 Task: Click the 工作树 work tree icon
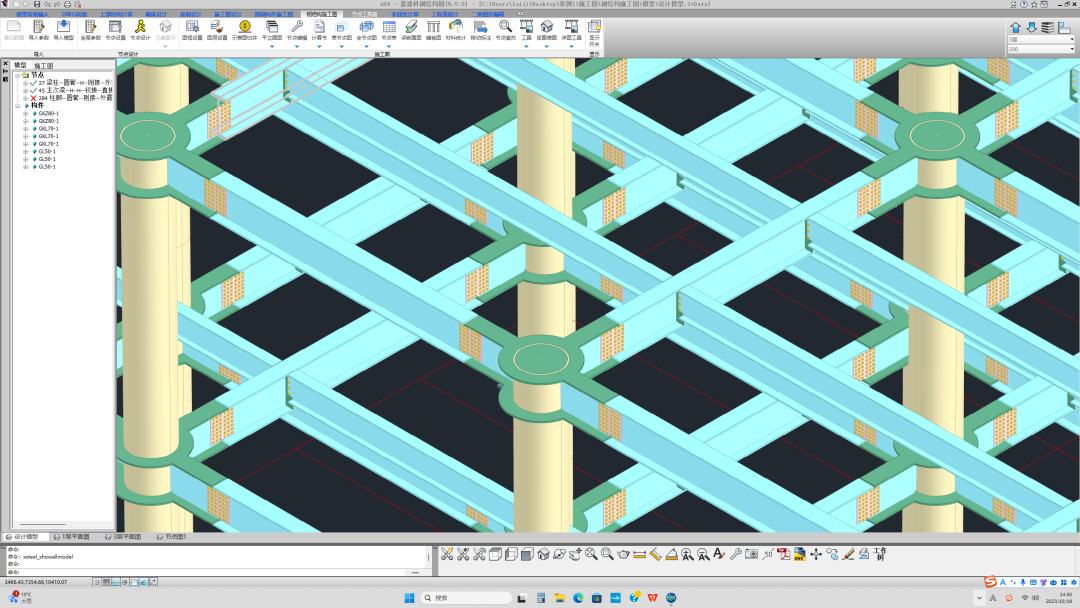click(x=880, y=554)
